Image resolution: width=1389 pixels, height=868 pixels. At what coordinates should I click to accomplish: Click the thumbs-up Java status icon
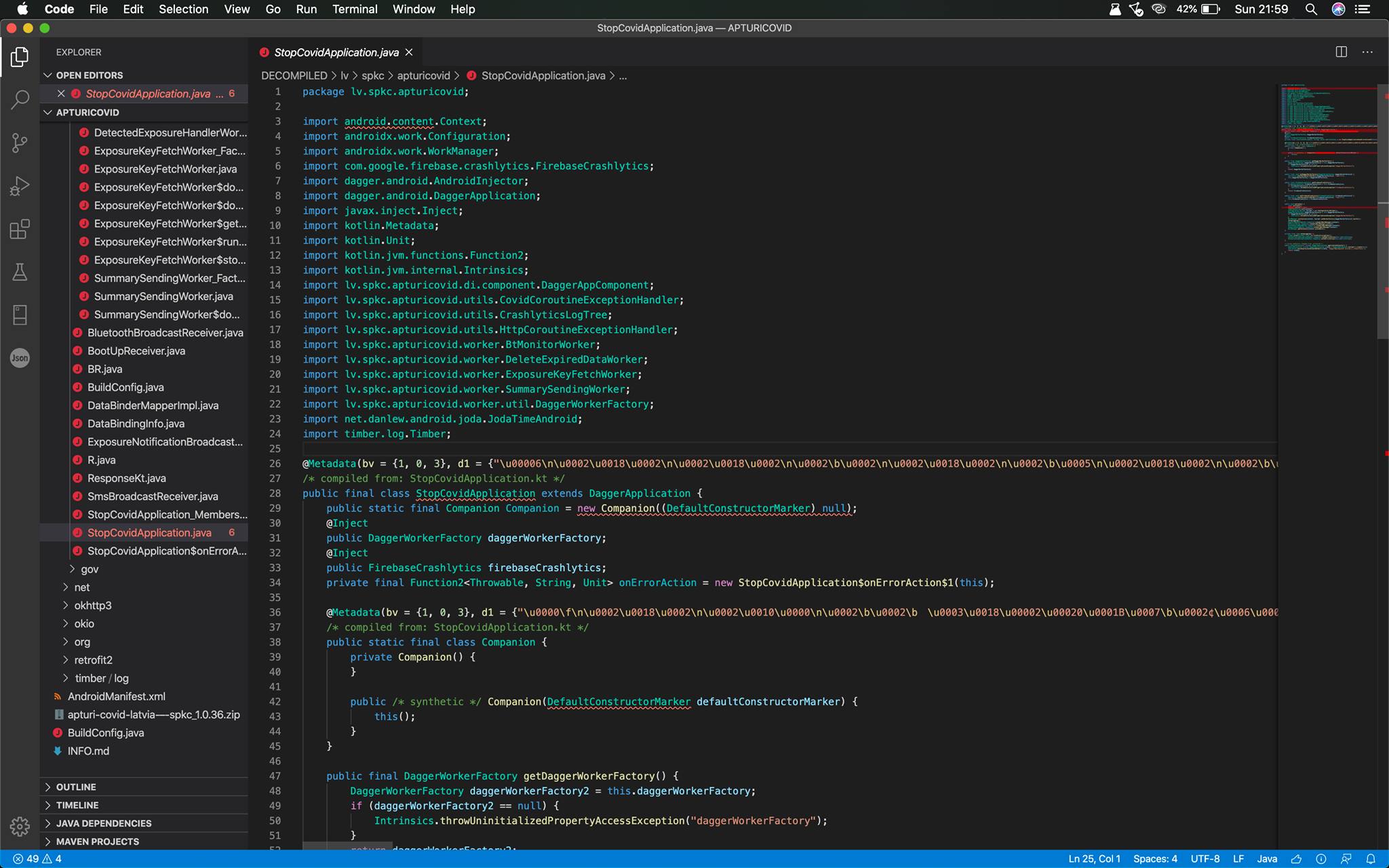[1296, 859]
